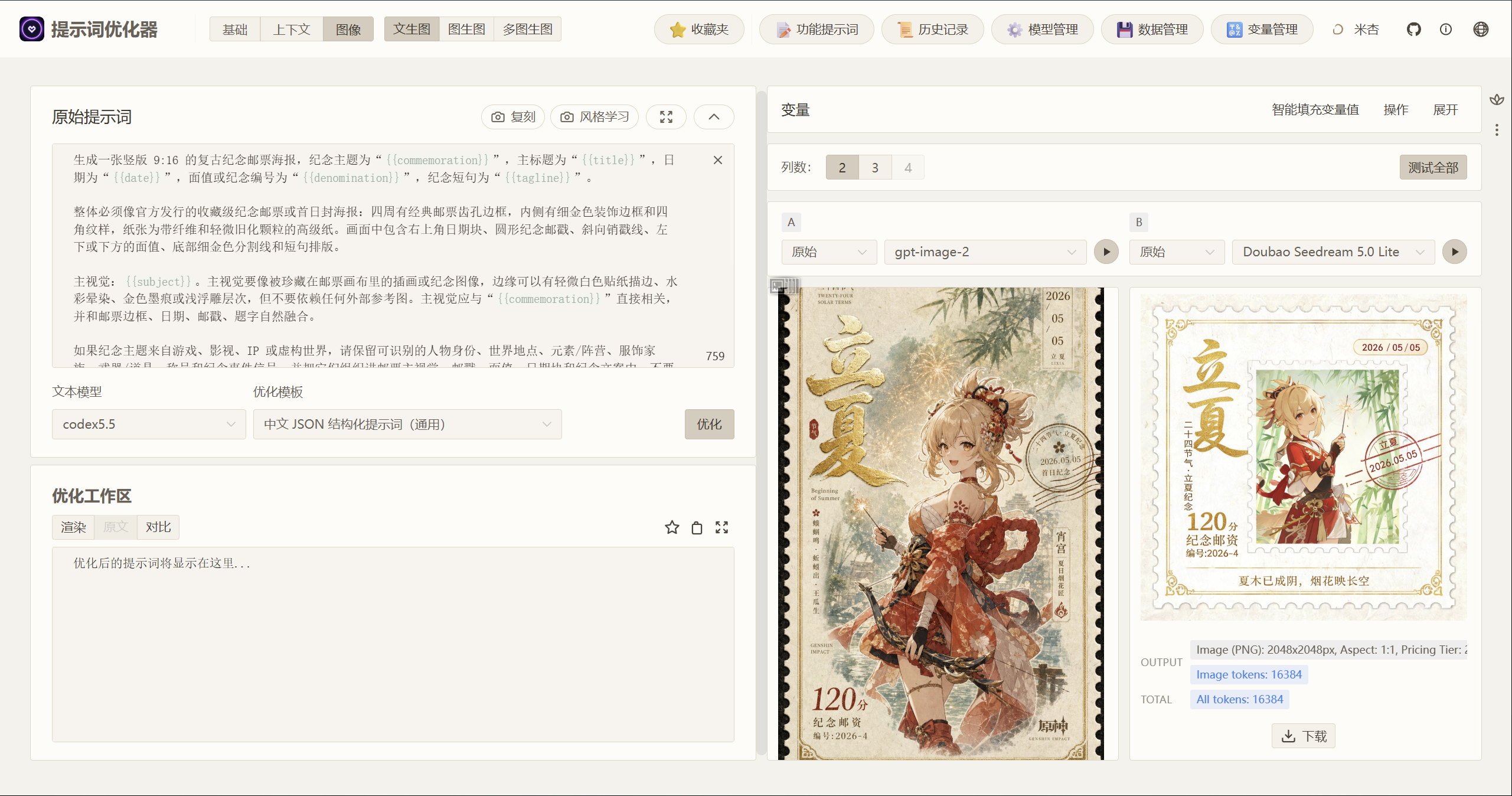This screenshot has height=796, width=1512.
Task: Select the 图生图 tab
Action: coord(466,29)
